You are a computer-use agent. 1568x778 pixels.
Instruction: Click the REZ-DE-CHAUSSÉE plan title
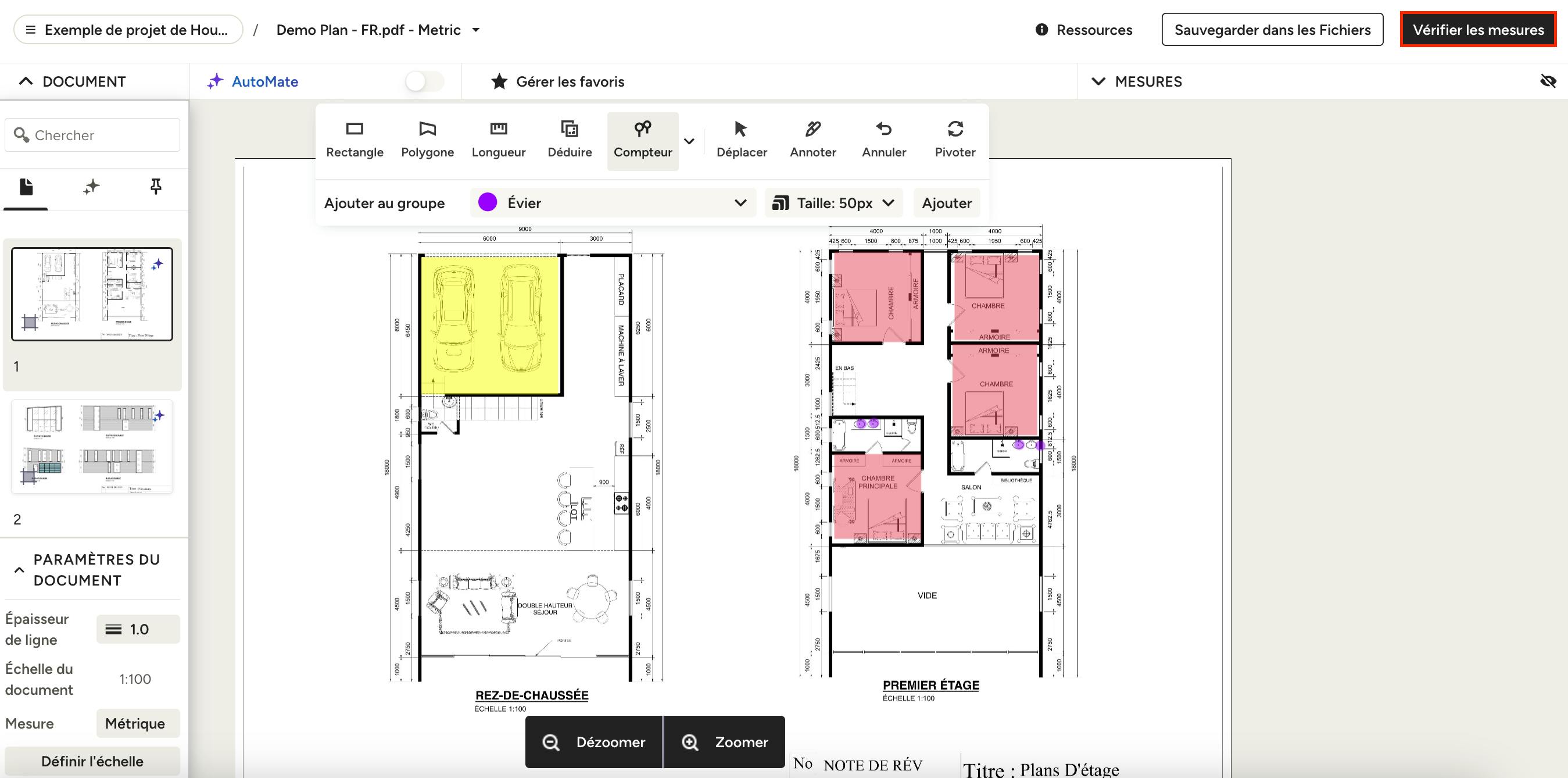532,695
